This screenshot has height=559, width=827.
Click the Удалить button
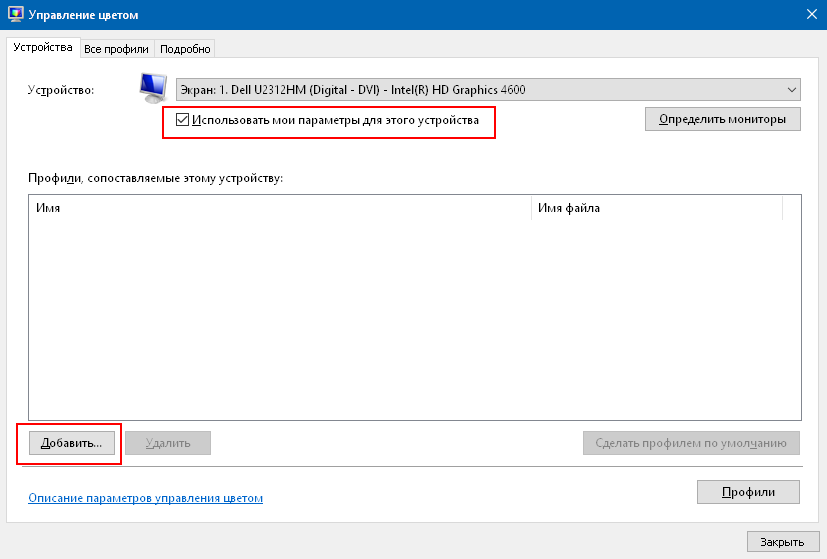(x=168, y=442)
